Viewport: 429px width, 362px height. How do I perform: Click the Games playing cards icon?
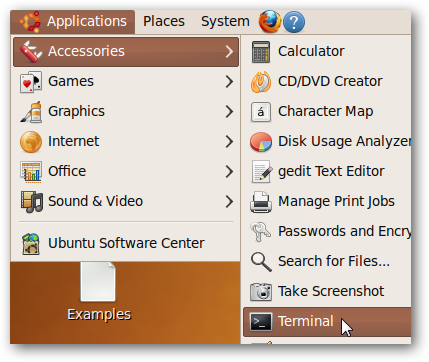[x=31, y=82]
